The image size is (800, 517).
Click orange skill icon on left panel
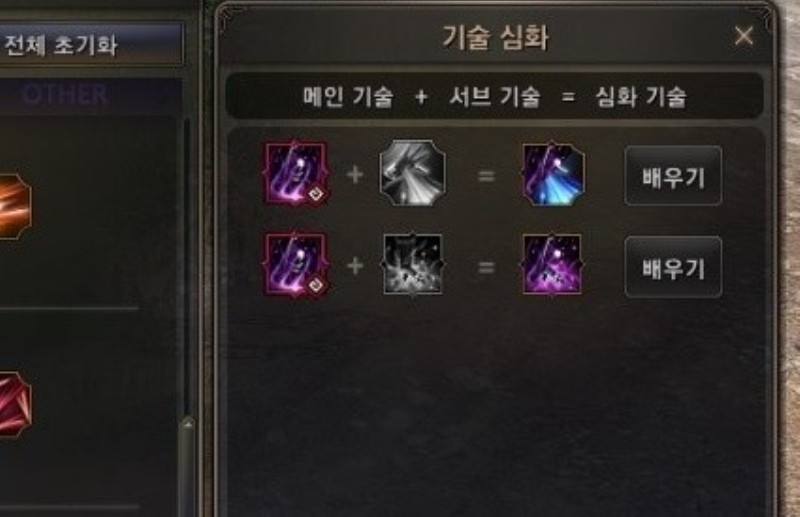[14, 206]
